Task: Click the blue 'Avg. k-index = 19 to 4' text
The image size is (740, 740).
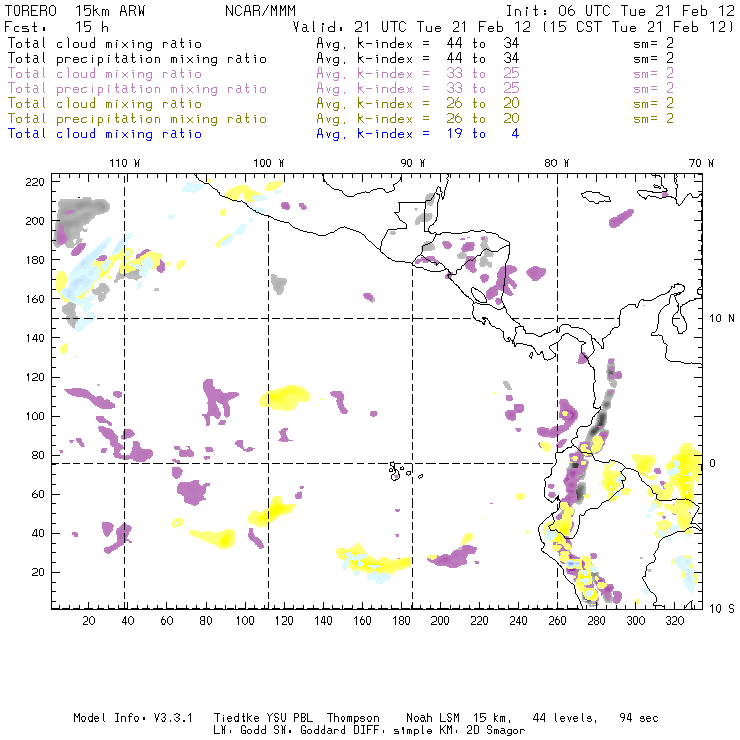Action: [418, 134]
